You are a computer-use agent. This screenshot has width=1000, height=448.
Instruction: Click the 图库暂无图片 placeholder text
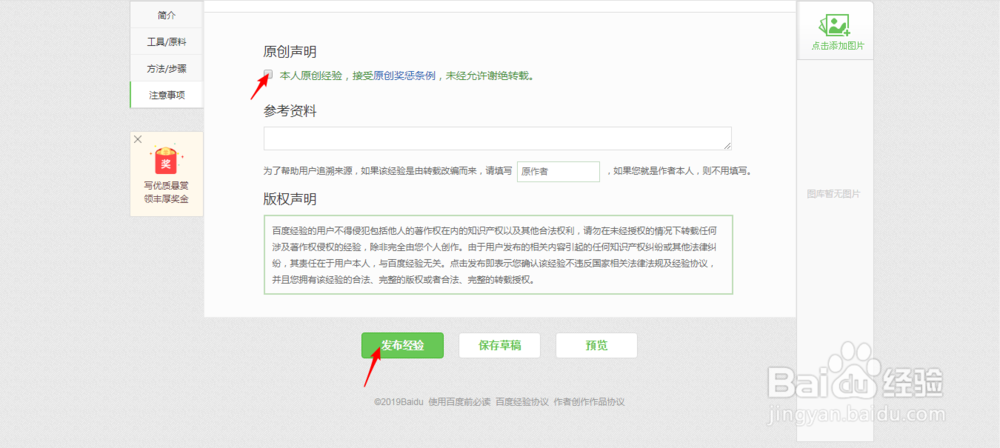point(834,193)
